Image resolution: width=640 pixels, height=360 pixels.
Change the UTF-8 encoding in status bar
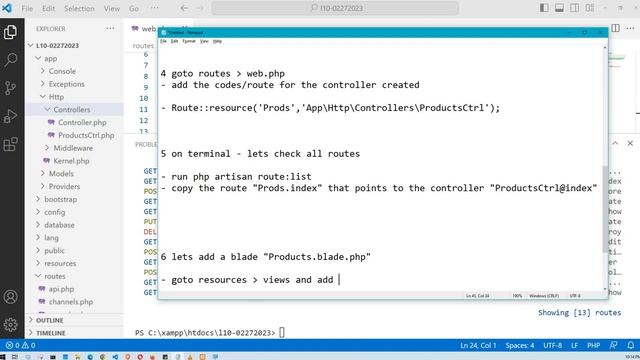pyautogui.click(x=552, y=345)
